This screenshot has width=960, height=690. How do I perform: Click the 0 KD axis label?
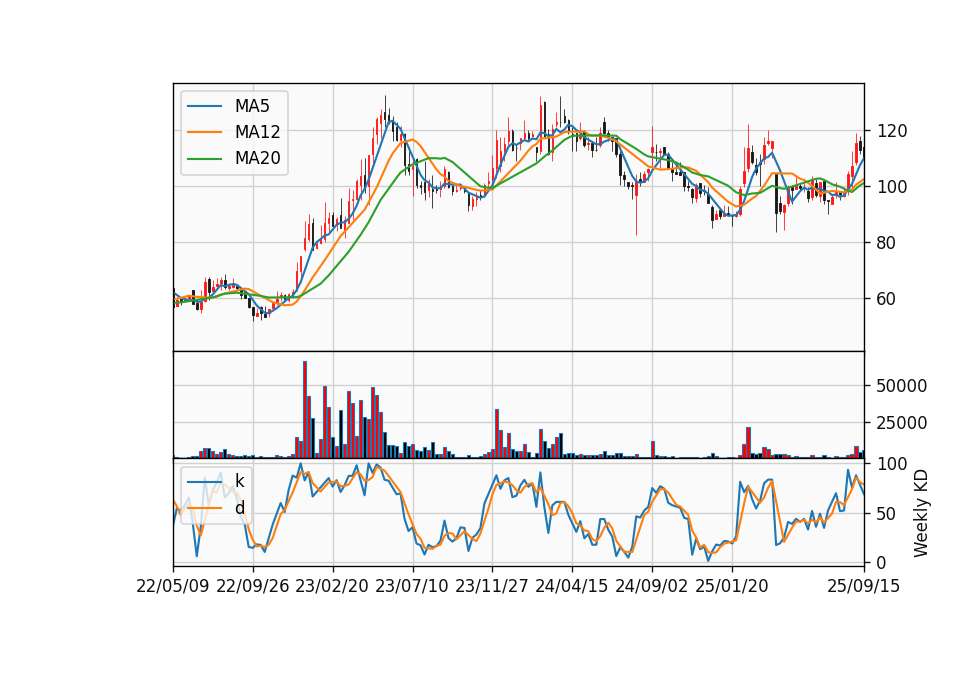882,563
